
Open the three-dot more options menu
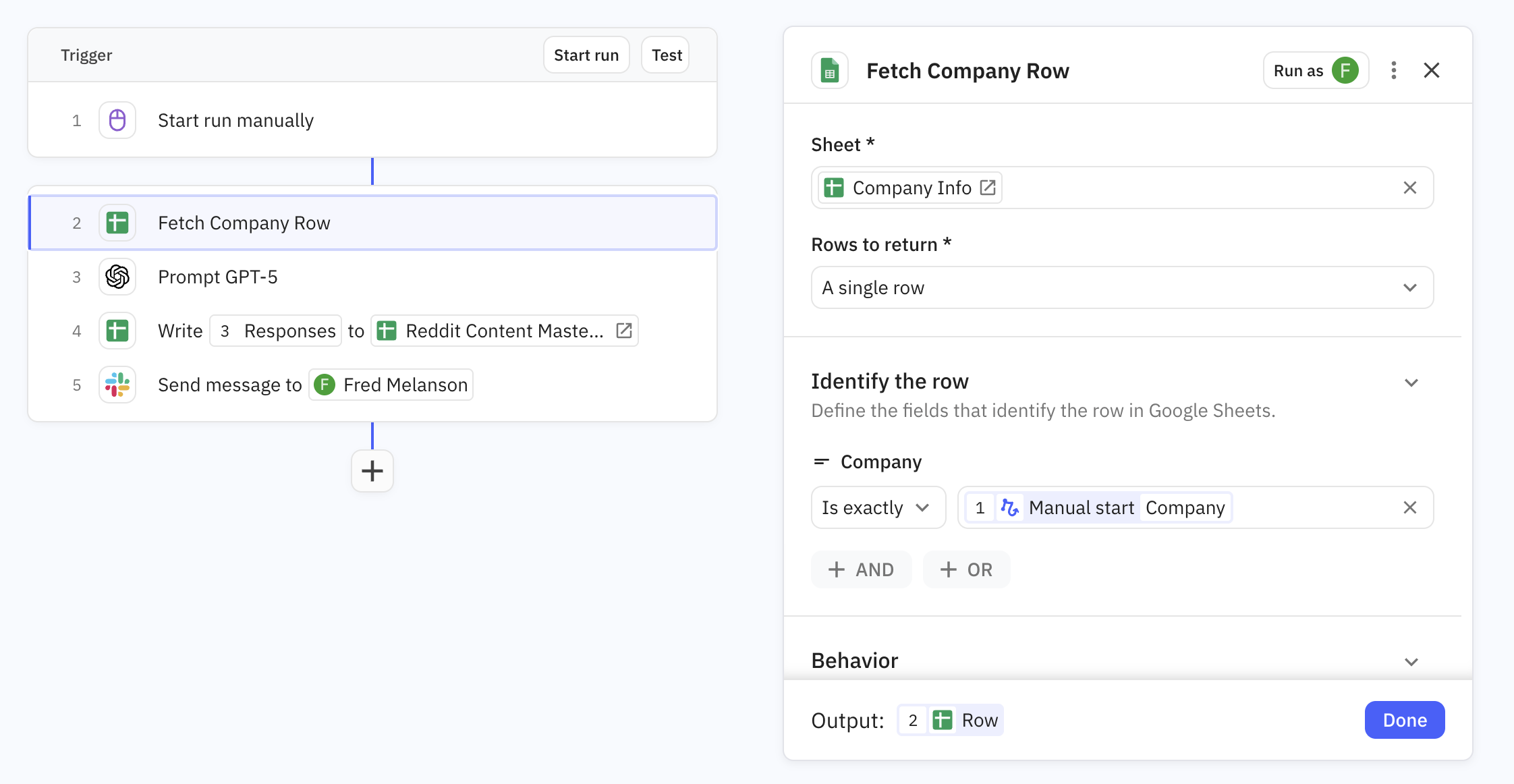coord(1394,70)
